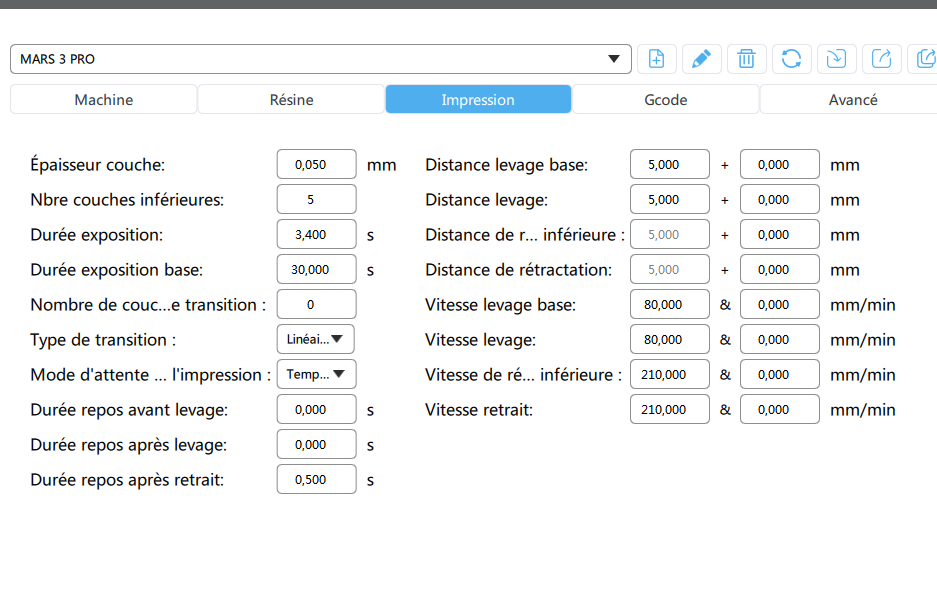Click the import profile icon
Screen dimensions: 937x597
(836, 59)
